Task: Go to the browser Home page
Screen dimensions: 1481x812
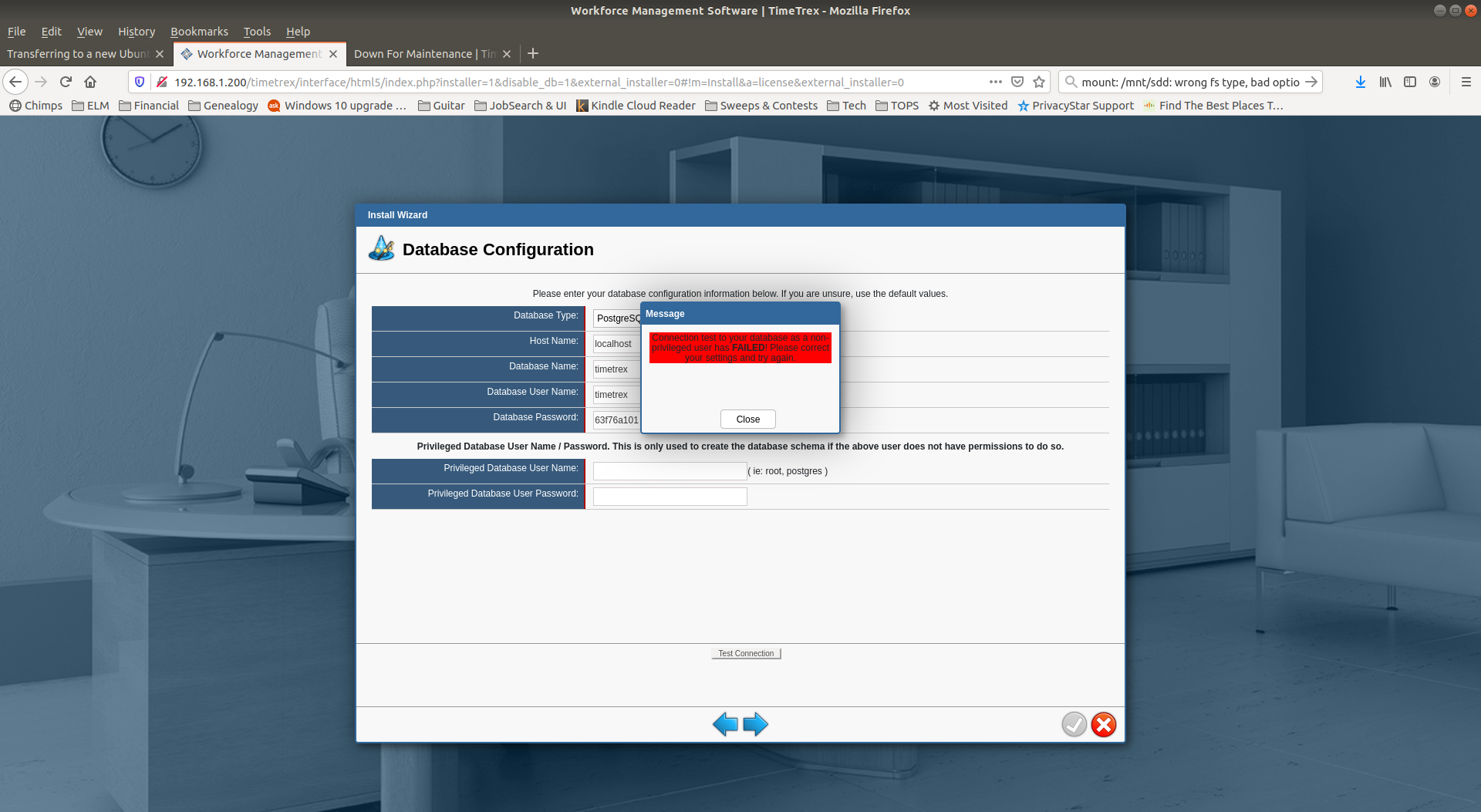Action: coord(90,82)
